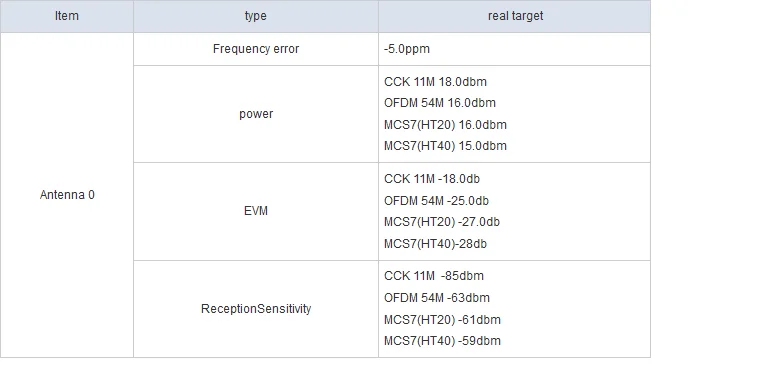760x367 pixels.
Task: Click CCK 11M -18.0db EVM value
Action: click(x=432, y=179)
